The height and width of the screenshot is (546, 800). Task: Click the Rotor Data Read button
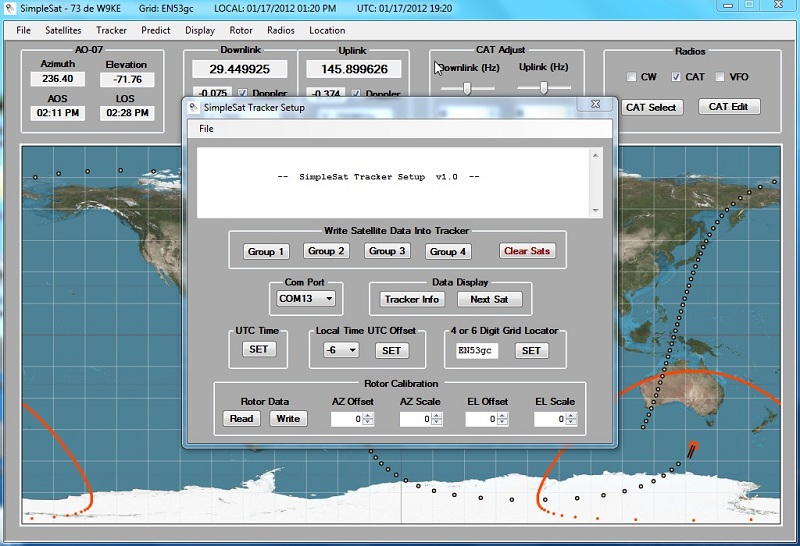point(241,418)
